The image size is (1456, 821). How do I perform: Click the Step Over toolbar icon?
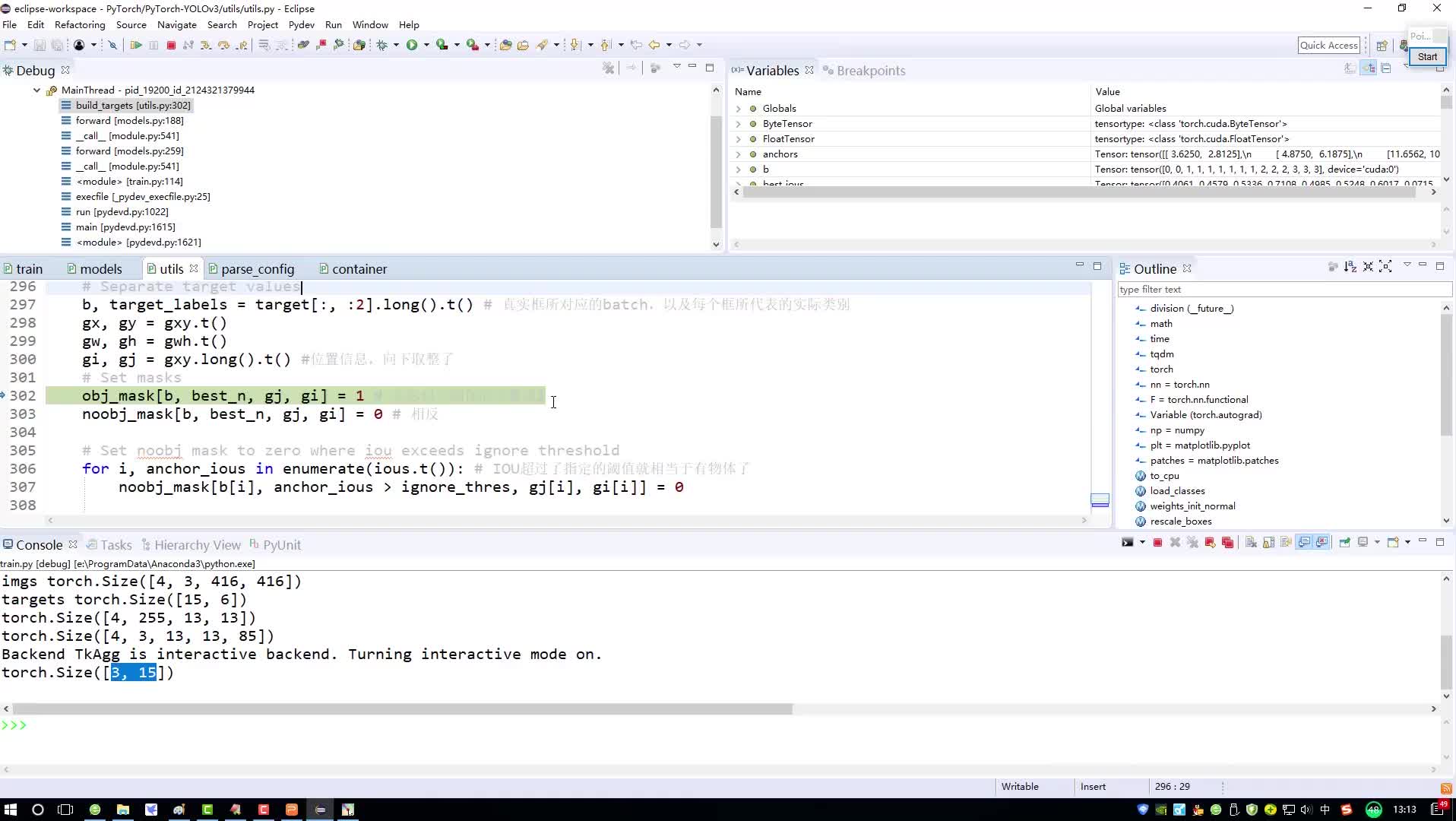[223, 45]
